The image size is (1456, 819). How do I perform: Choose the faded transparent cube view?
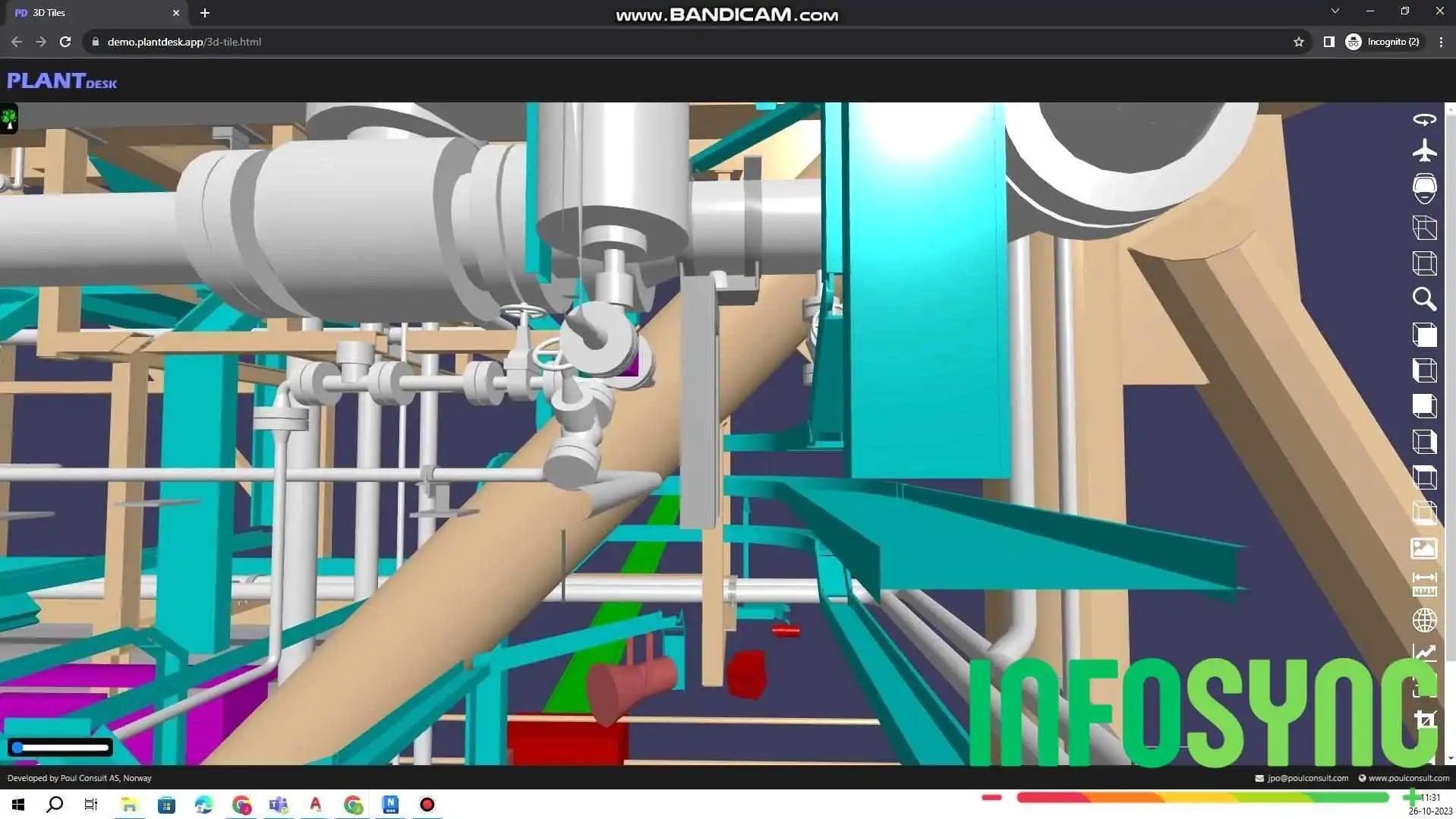tap(1424, 512)
